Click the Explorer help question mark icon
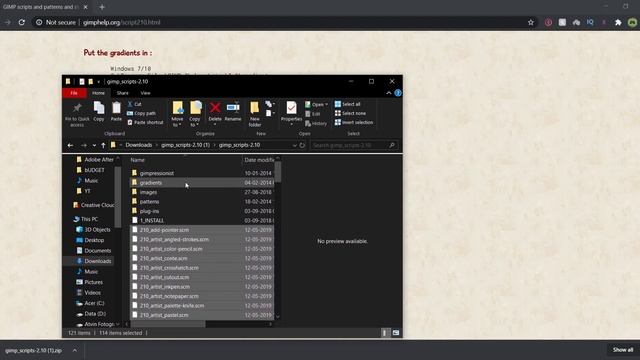The width and height of the screenshot is (640, 360). [x=398, y=93]
